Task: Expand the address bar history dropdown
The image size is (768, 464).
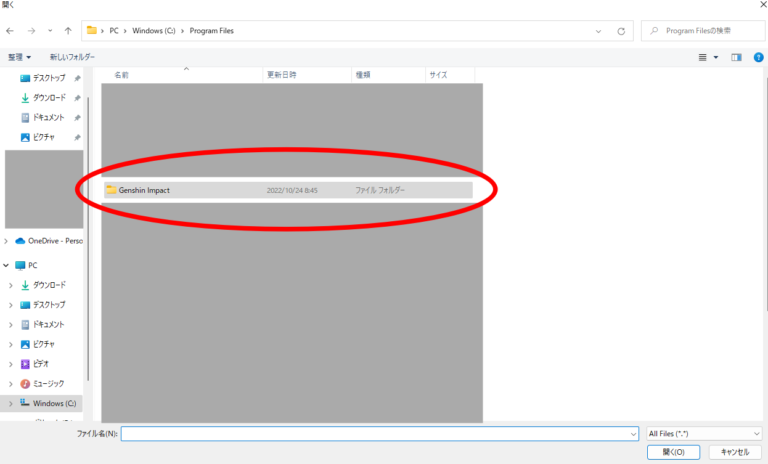Action: (x=600, y=31)
